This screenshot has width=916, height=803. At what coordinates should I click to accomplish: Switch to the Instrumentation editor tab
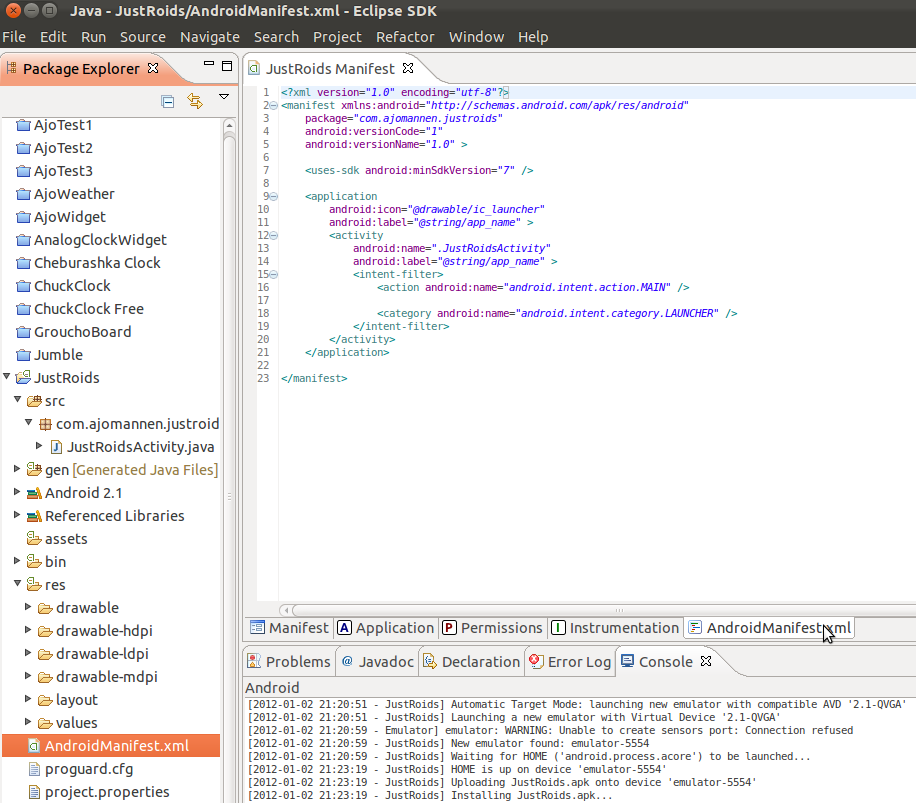615,628
